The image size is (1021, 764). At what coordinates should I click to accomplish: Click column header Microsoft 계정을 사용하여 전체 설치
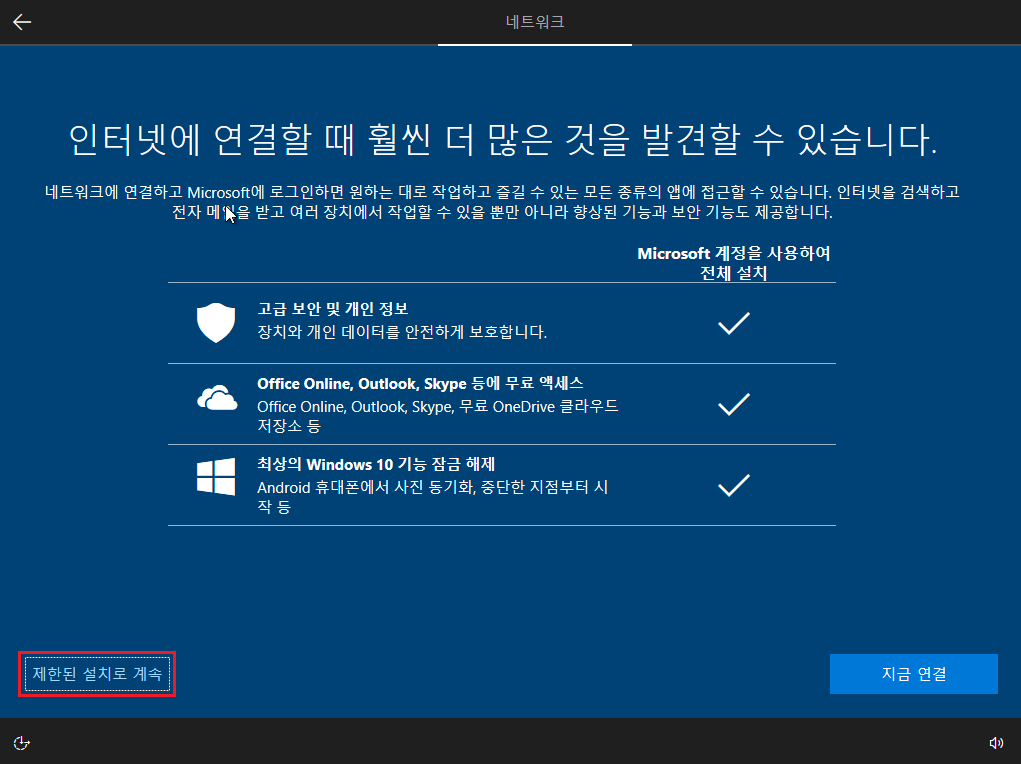[x=734, y=262]
